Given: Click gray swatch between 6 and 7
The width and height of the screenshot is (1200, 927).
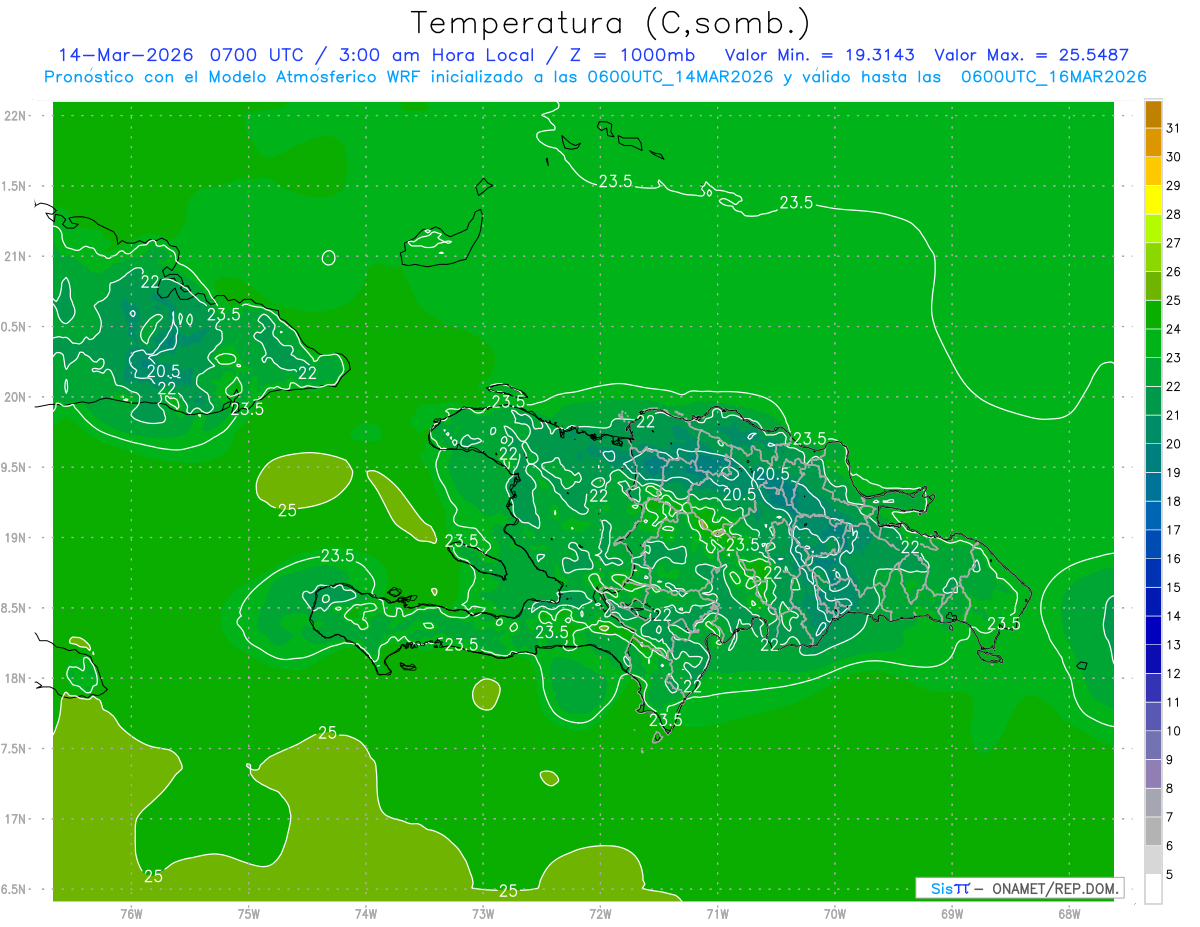Looking at the screenshot, I should (x=1153, y=832).
